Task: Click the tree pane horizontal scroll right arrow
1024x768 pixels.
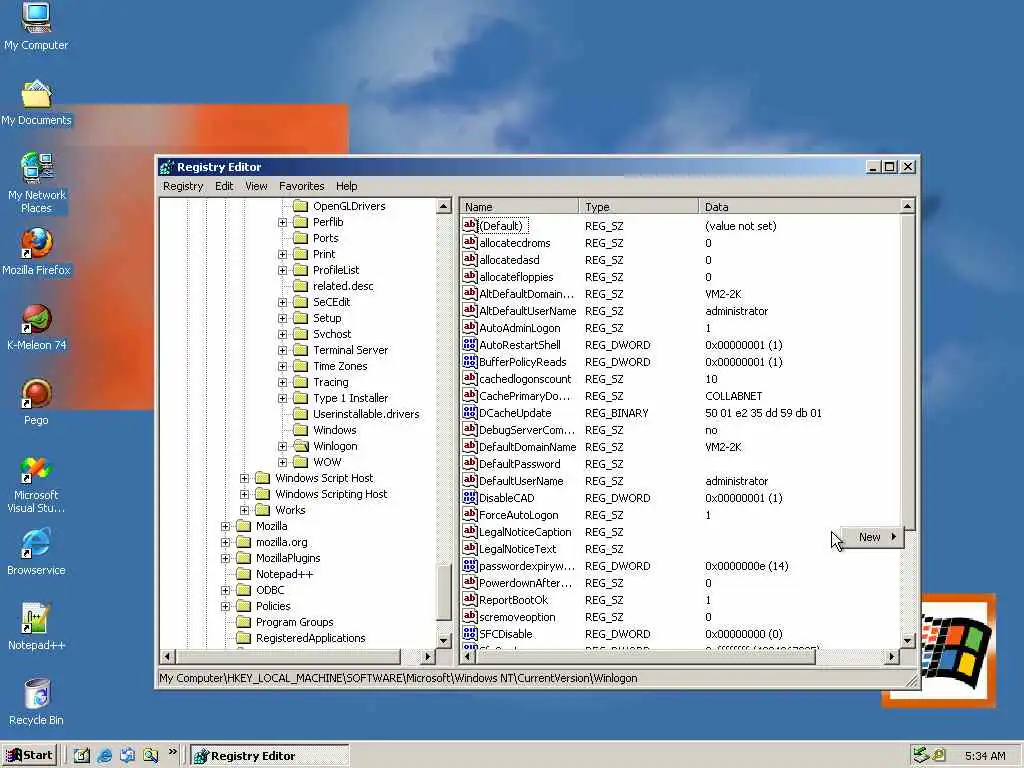Action: pyautogui.click(x=427, y=656)
